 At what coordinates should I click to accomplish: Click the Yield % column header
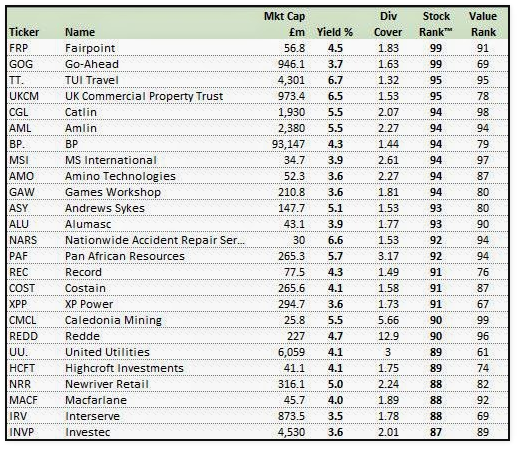coord(334,32)
